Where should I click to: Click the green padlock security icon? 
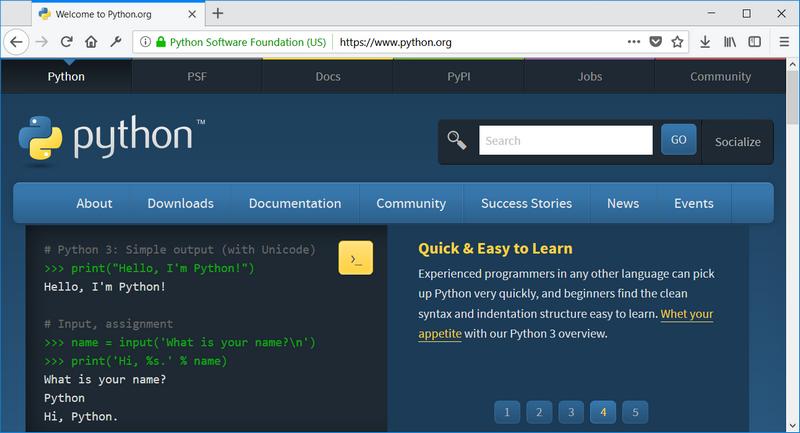(x=161, y=42)
